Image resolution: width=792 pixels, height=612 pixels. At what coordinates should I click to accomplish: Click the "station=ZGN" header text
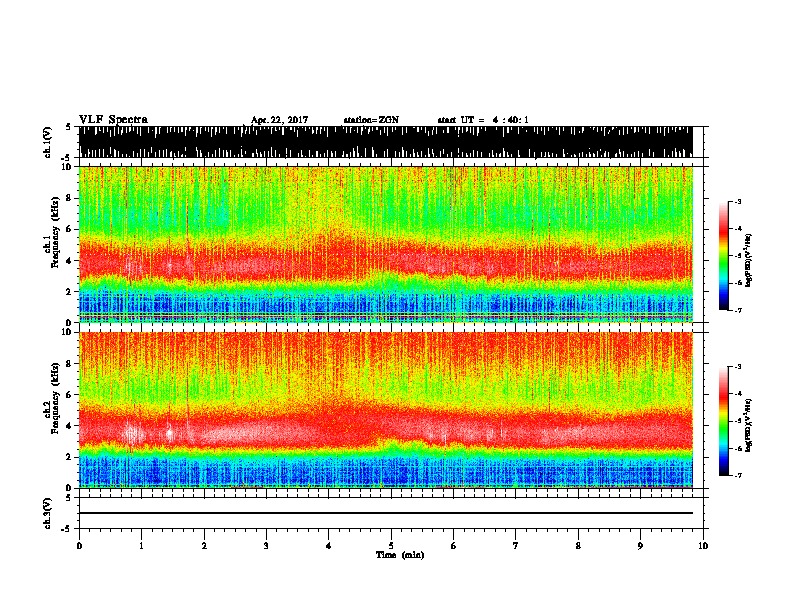click(371, 120)
